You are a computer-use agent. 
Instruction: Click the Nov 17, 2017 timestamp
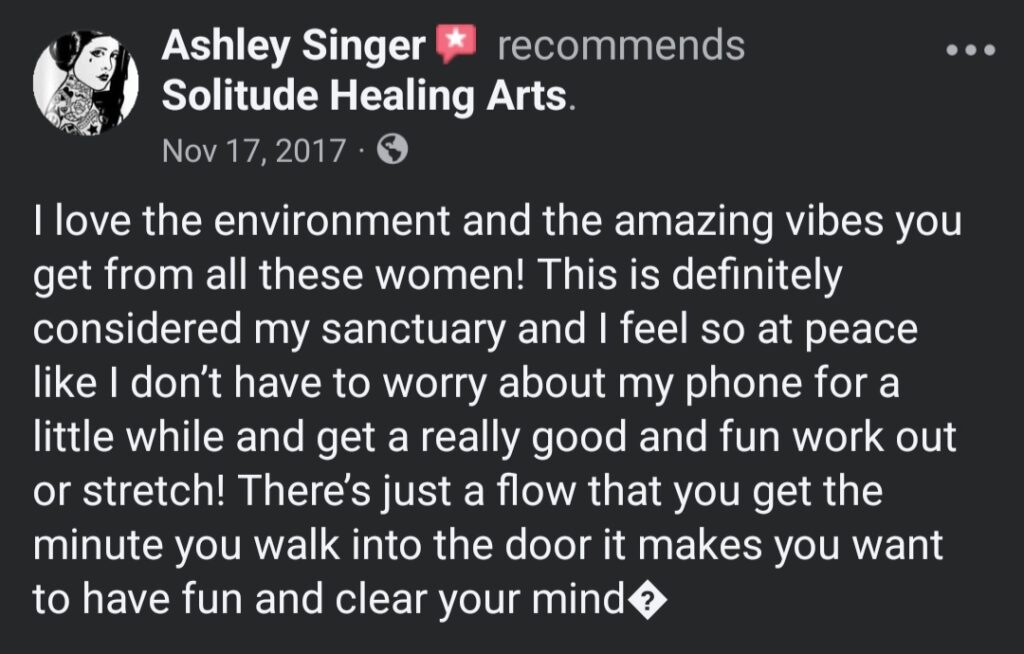253,150
